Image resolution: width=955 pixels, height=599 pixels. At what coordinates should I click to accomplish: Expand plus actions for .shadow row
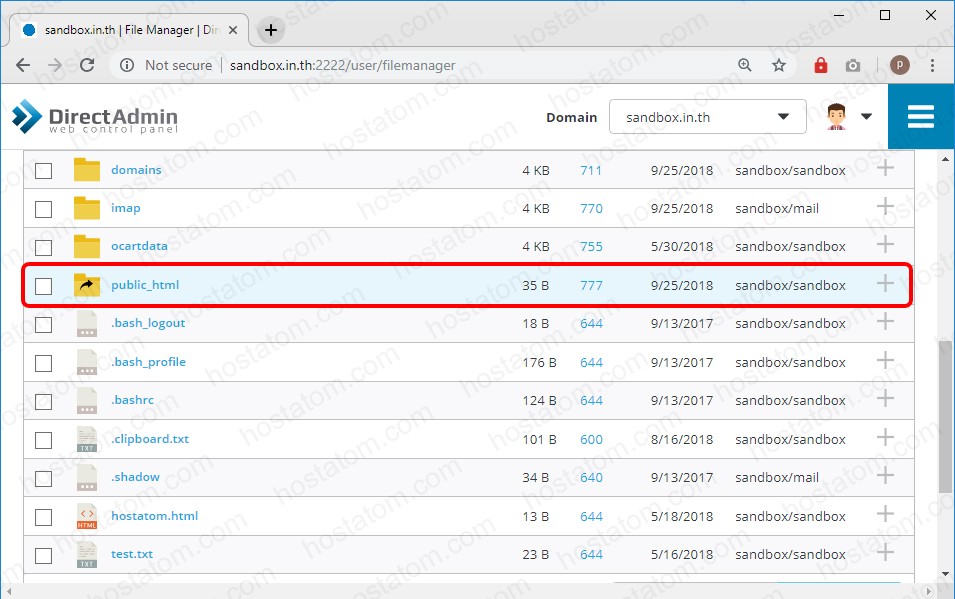pyautogui.click(x=885, y=475)
